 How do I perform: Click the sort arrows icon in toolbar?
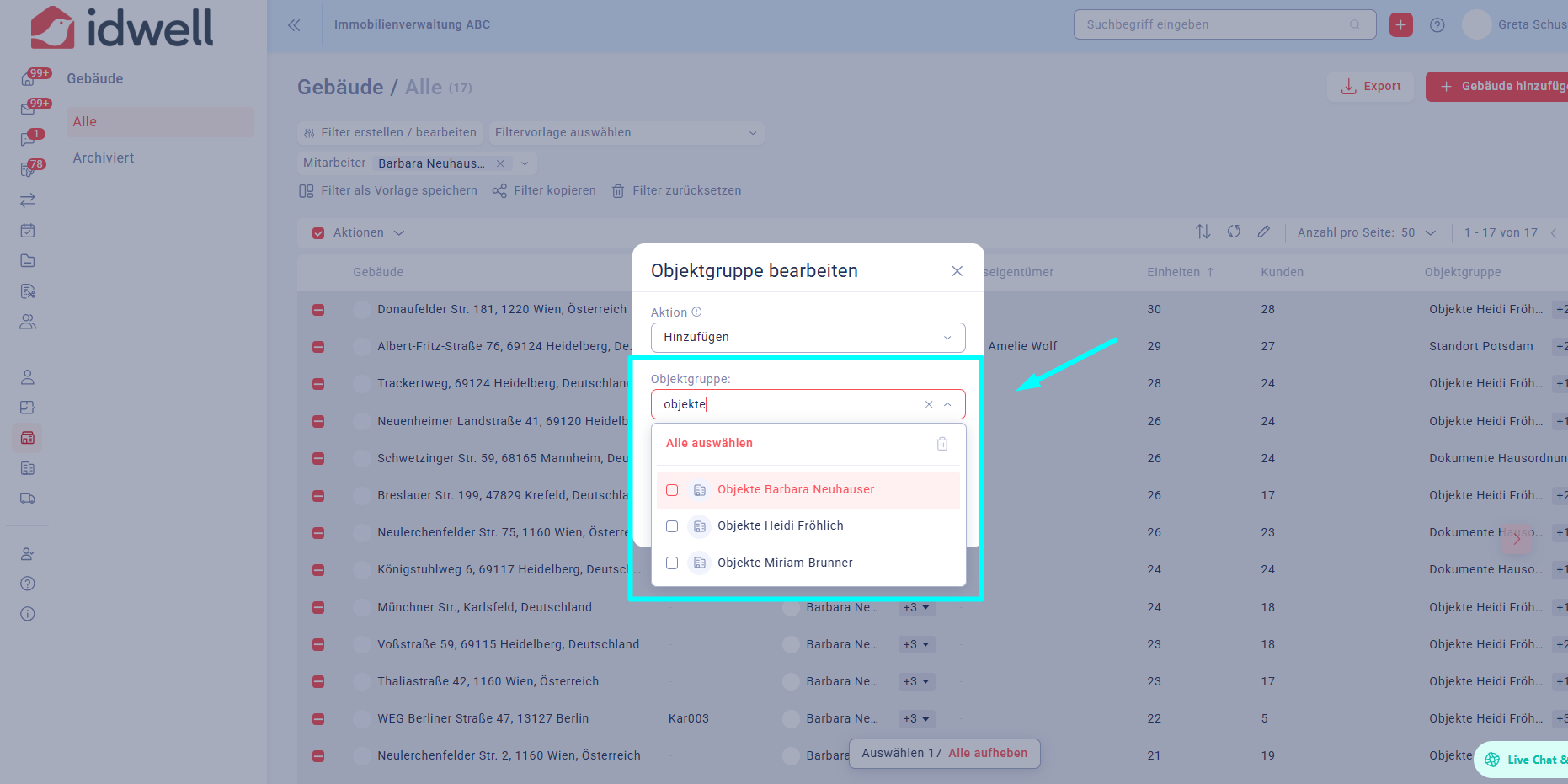(x=1203, y=232)
